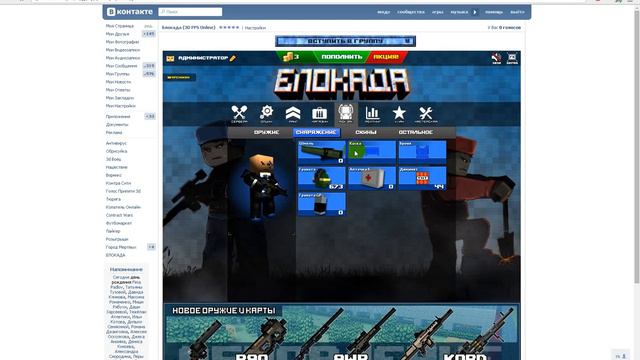
Task: Switch to the Скины tab
Action: click(366, 132)
